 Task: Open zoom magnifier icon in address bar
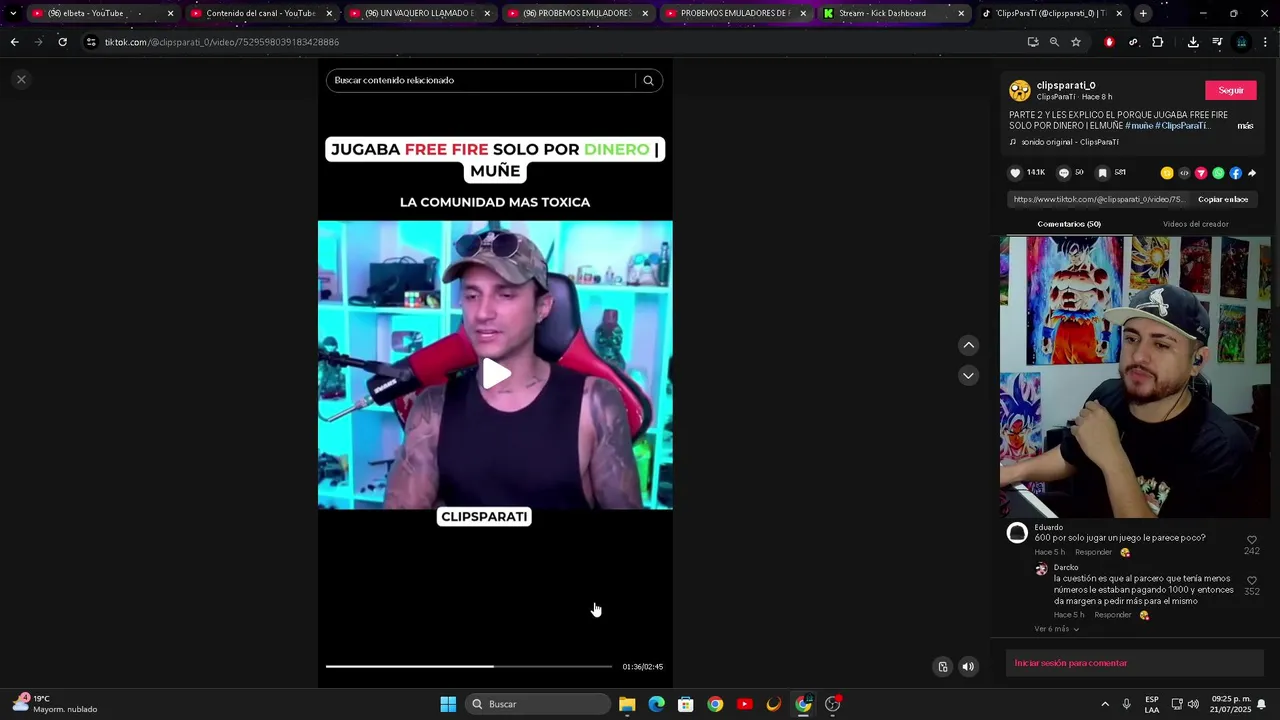[1054, 42]
